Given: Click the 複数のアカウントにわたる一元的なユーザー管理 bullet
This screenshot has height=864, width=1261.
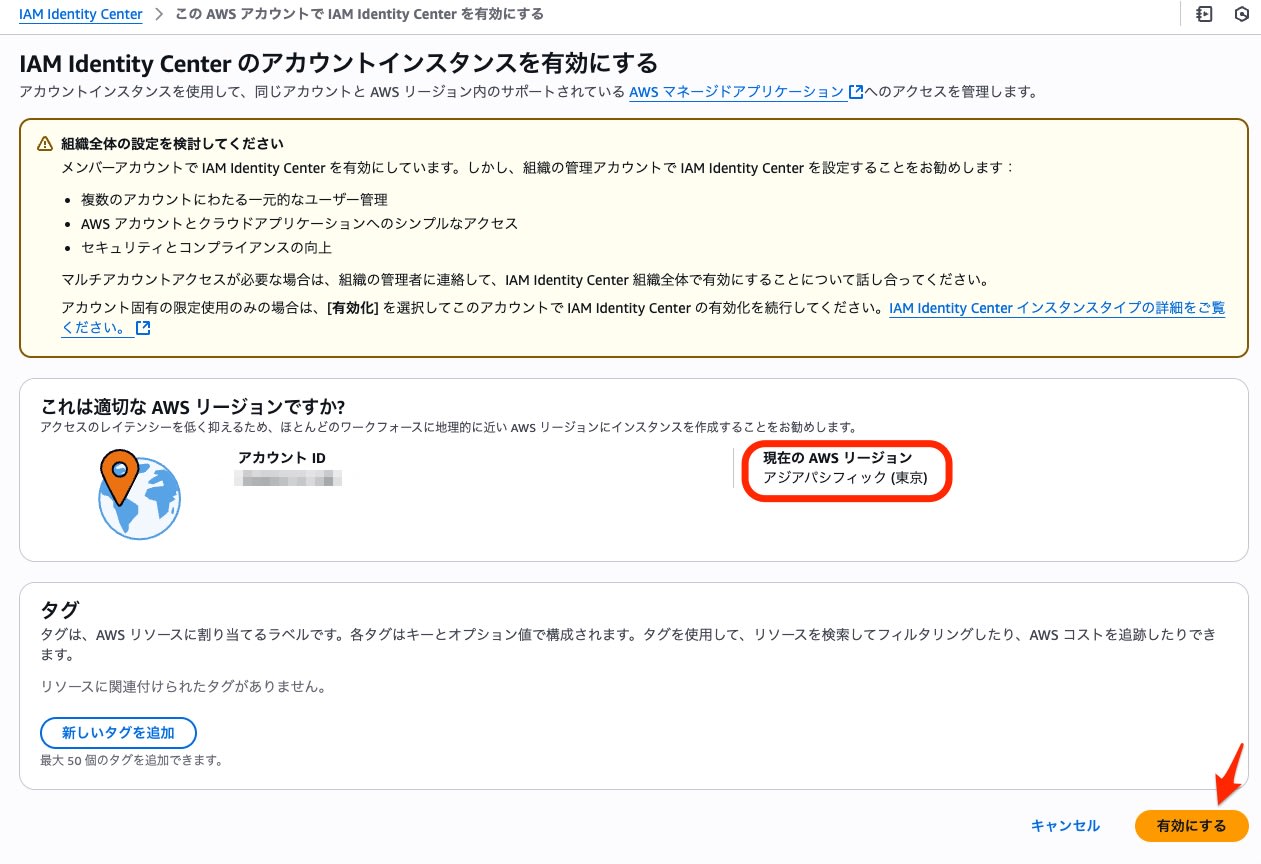Looking at the screenshot, I should pos(234,200).
